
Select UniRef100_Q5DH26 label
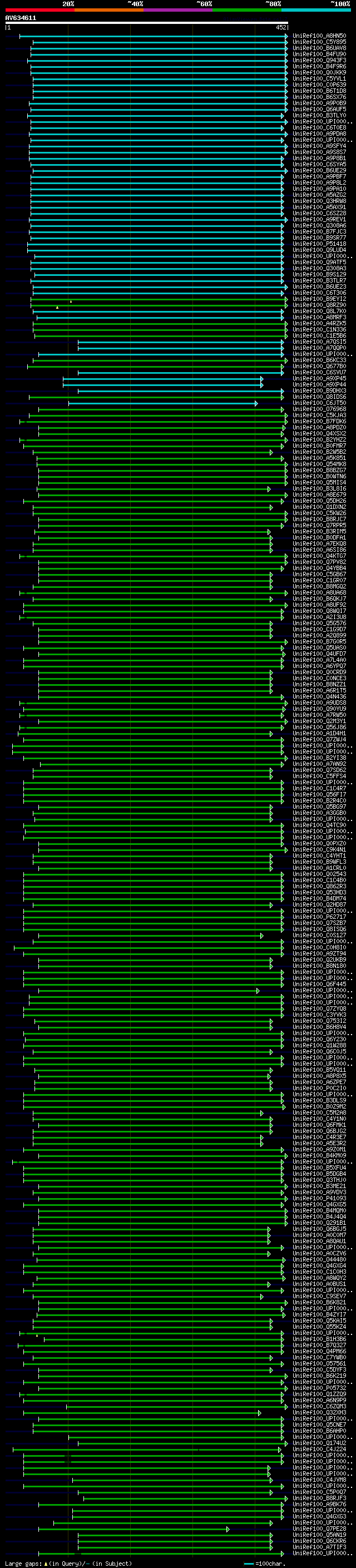click(x=319, y=501)
